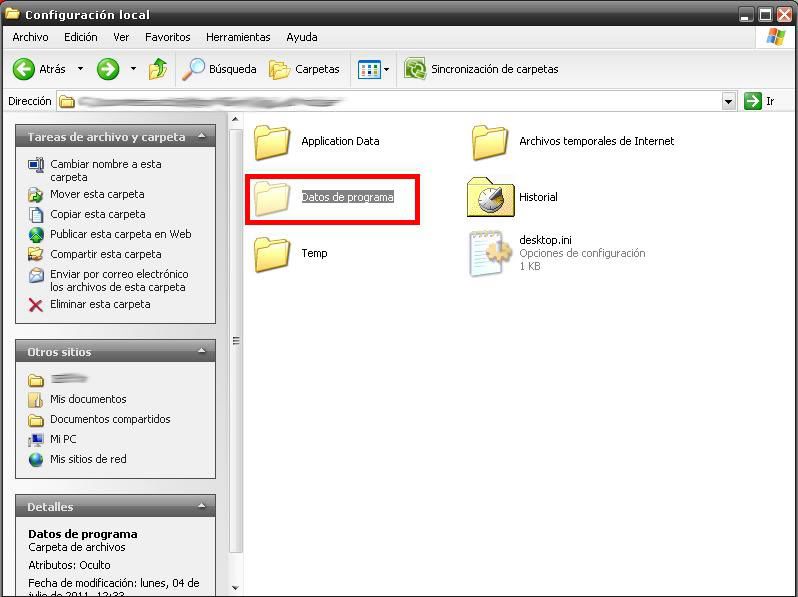Open the Herramientas menu

(238, 37)
